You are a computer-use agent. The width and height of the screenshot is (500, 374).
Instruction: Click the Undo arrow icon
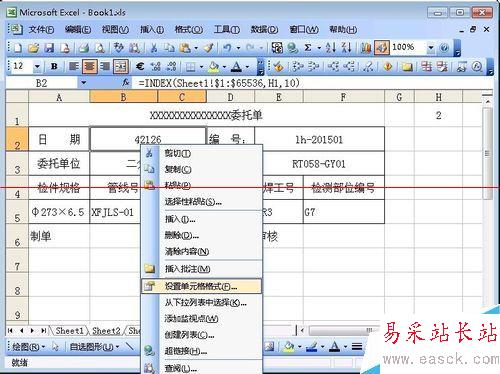click(228, 48)
